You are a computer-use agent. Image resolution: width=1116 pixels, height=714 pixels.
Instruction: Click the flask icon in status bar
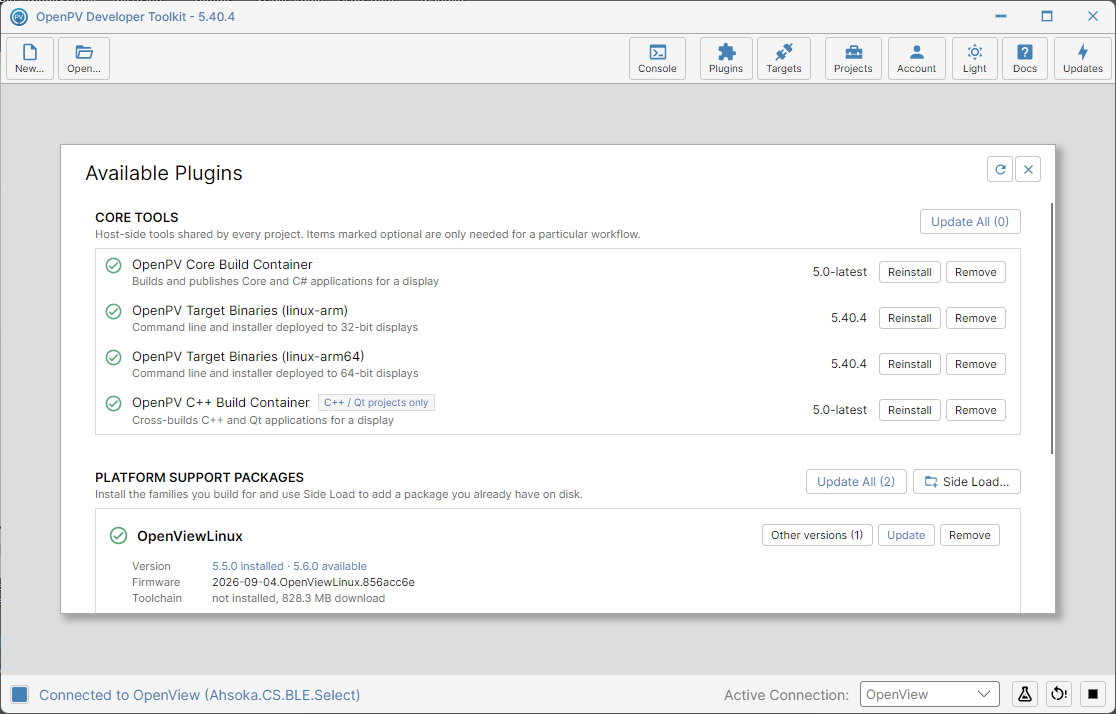tap(1025, 694)
